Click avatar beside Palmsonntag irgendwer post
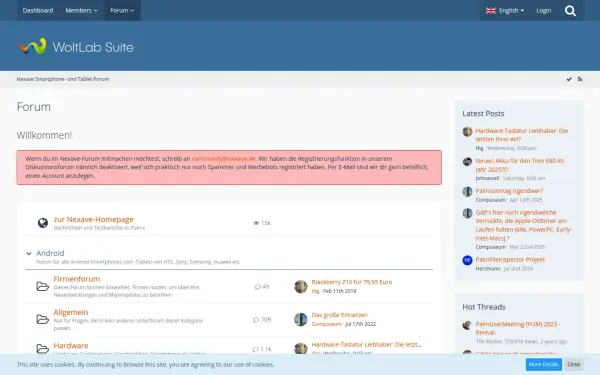This screenshot has height=375, width=600. 467,191
